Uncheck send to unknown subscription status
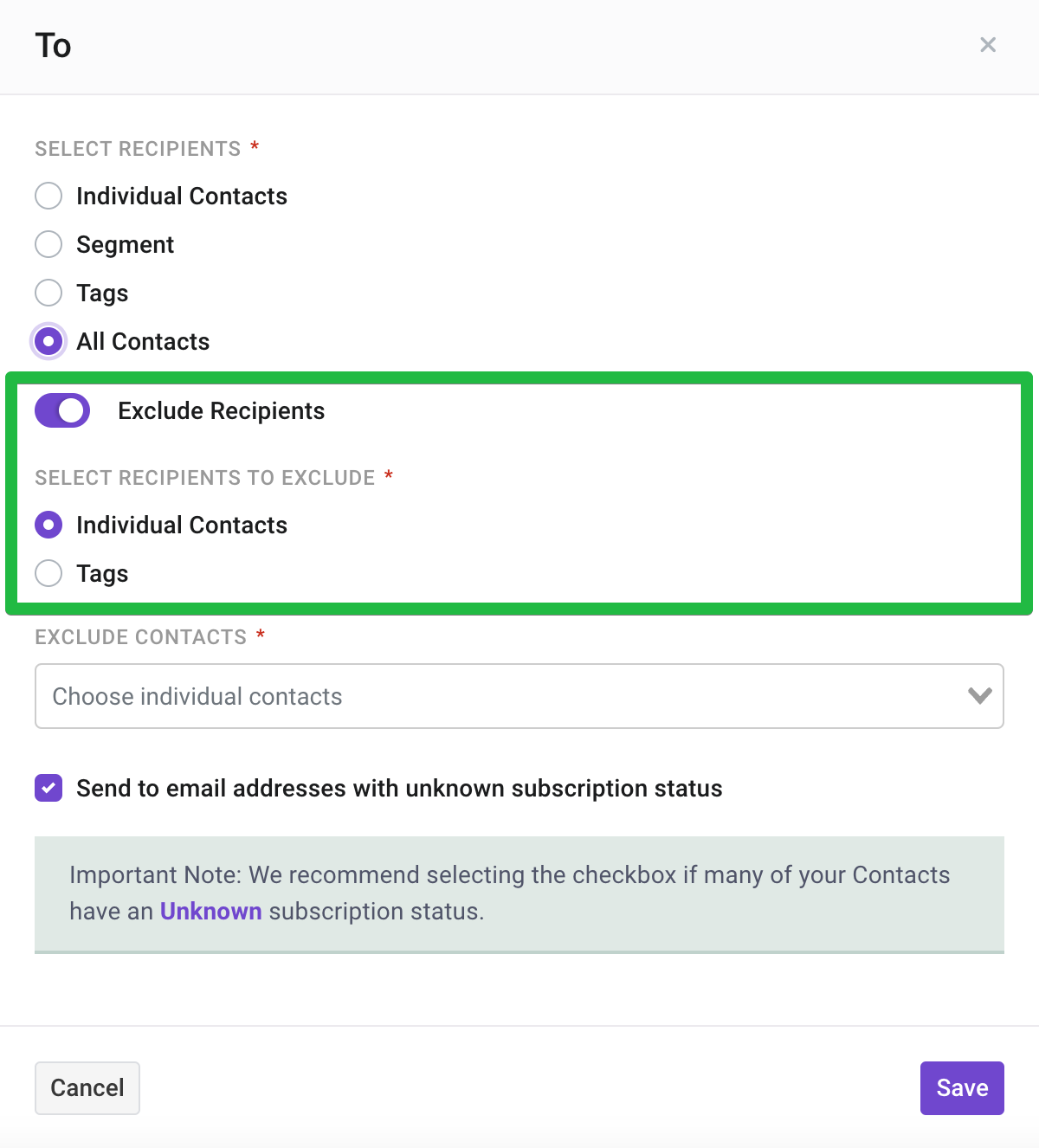The image size is (1039, 1148). [48, 788]
